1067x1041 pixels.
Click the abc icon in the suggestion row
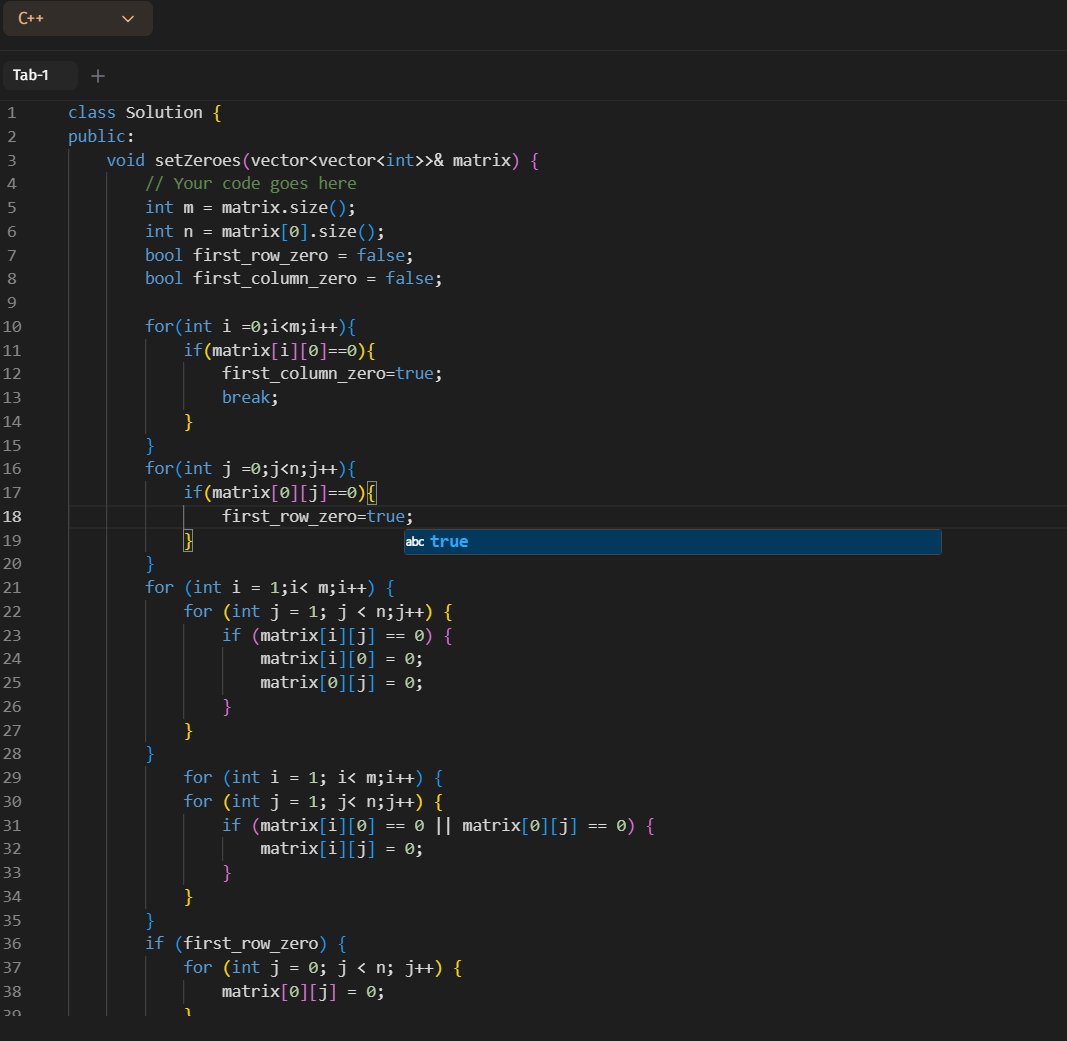pos(414,542)
